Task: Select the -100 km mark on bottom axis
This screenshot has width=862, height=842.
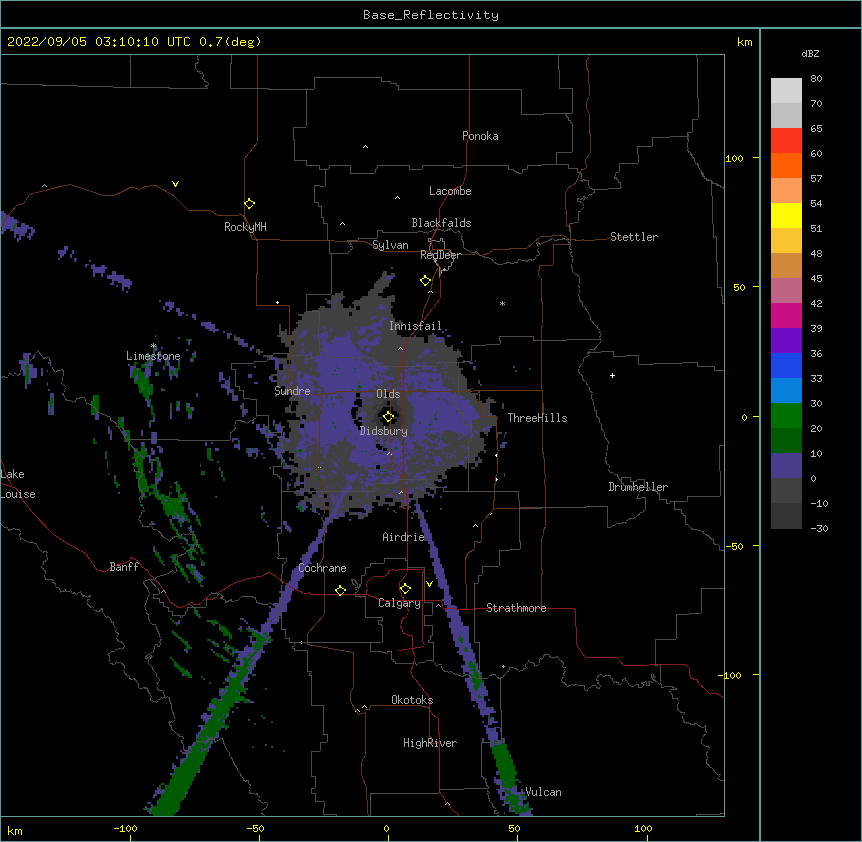Action: (x=125, y=828)
